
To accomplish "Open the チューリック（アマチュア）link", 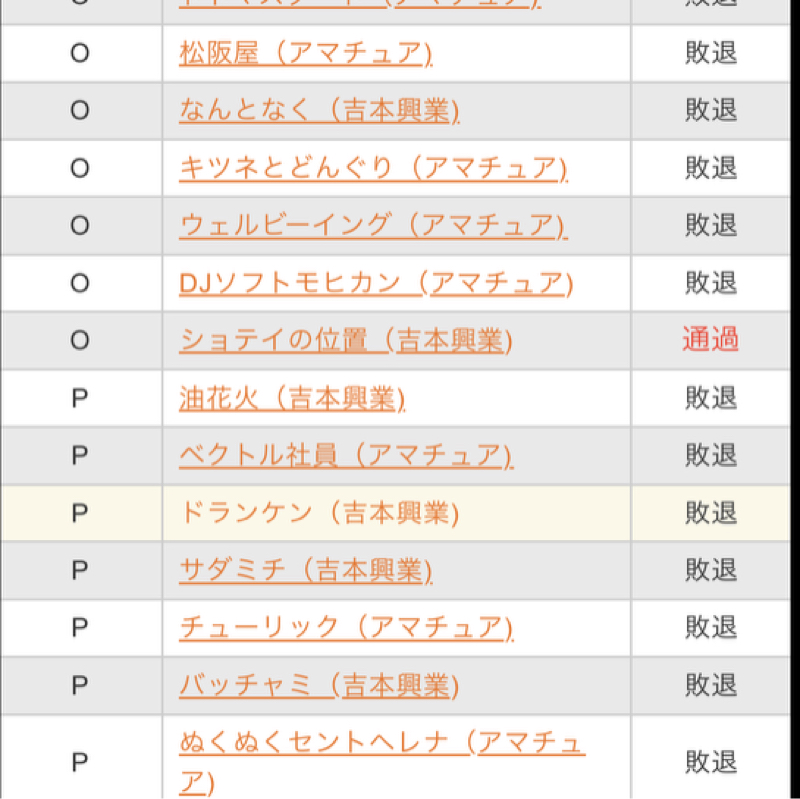I will coord(346,628).
